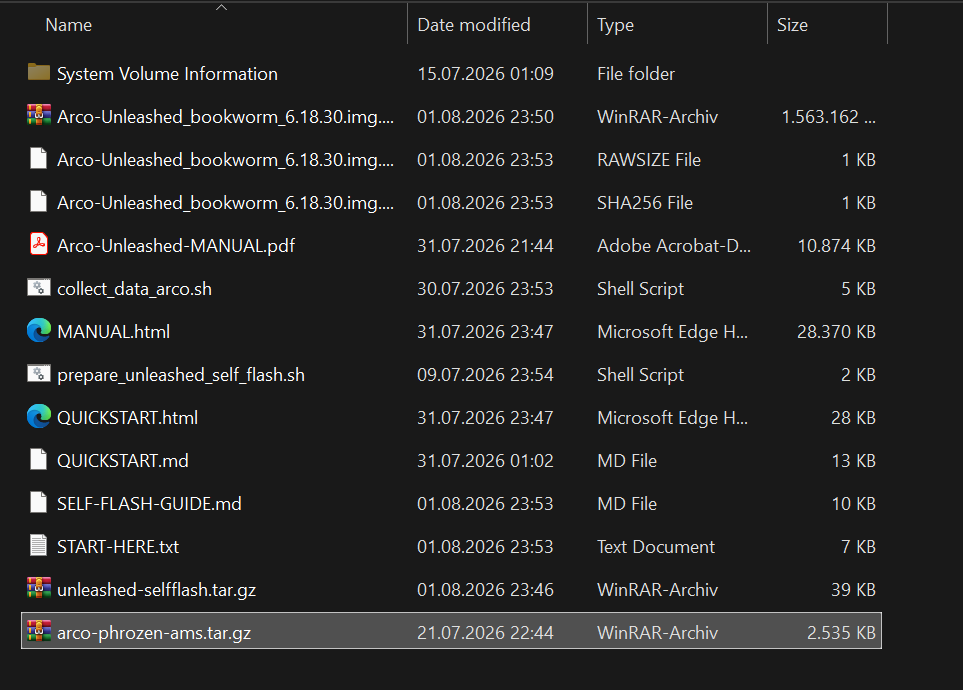Select the collect_data_arco.sh file name
Screen dimensions: 963x690
click(x=135, y=289)
